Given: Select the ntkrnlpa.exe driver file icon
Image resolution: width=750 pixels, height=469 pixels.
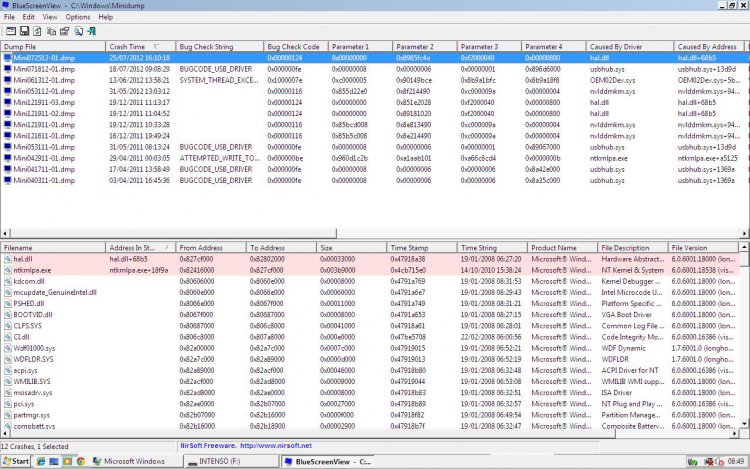Looking at the screenshot, I should 8,270.
